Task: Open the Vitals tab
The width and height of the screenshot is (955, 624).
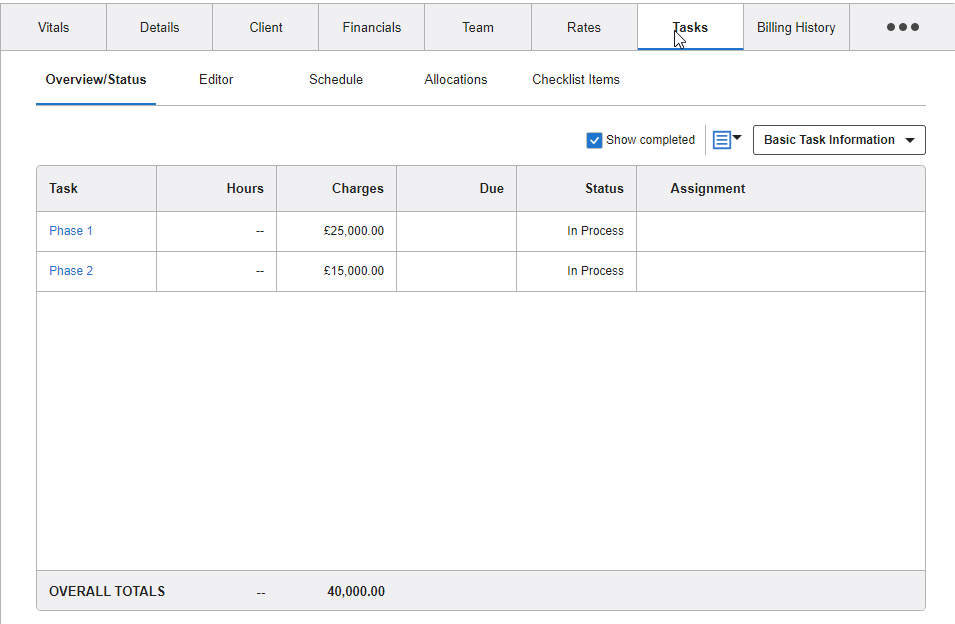Action: (54, 27)
